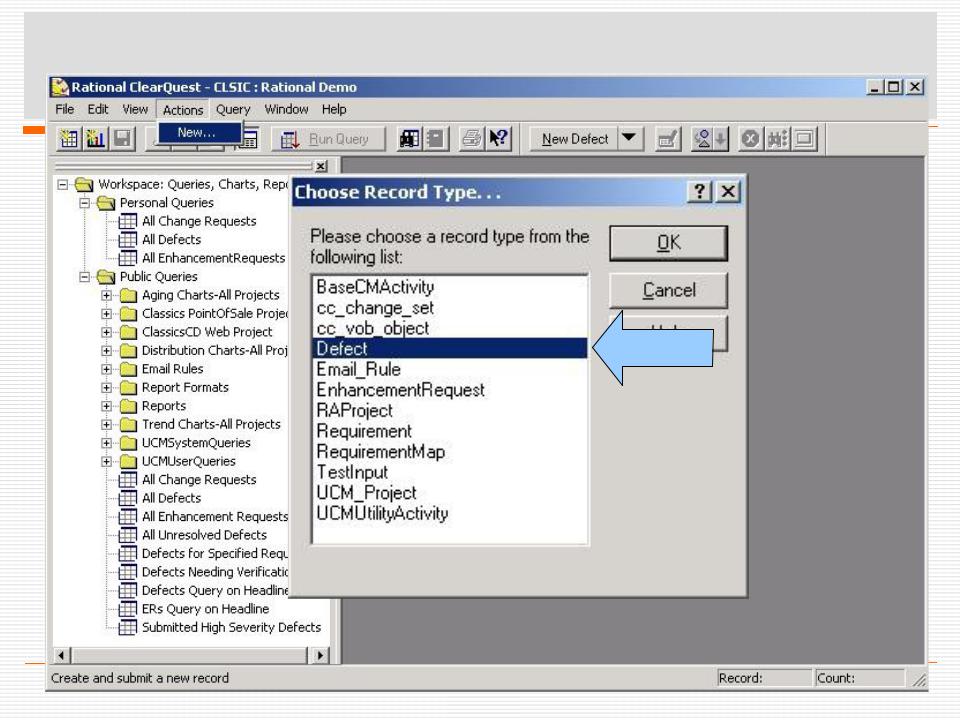Close the workspace pane with its X
Screen dimensions: 960x720
(320, 166)
